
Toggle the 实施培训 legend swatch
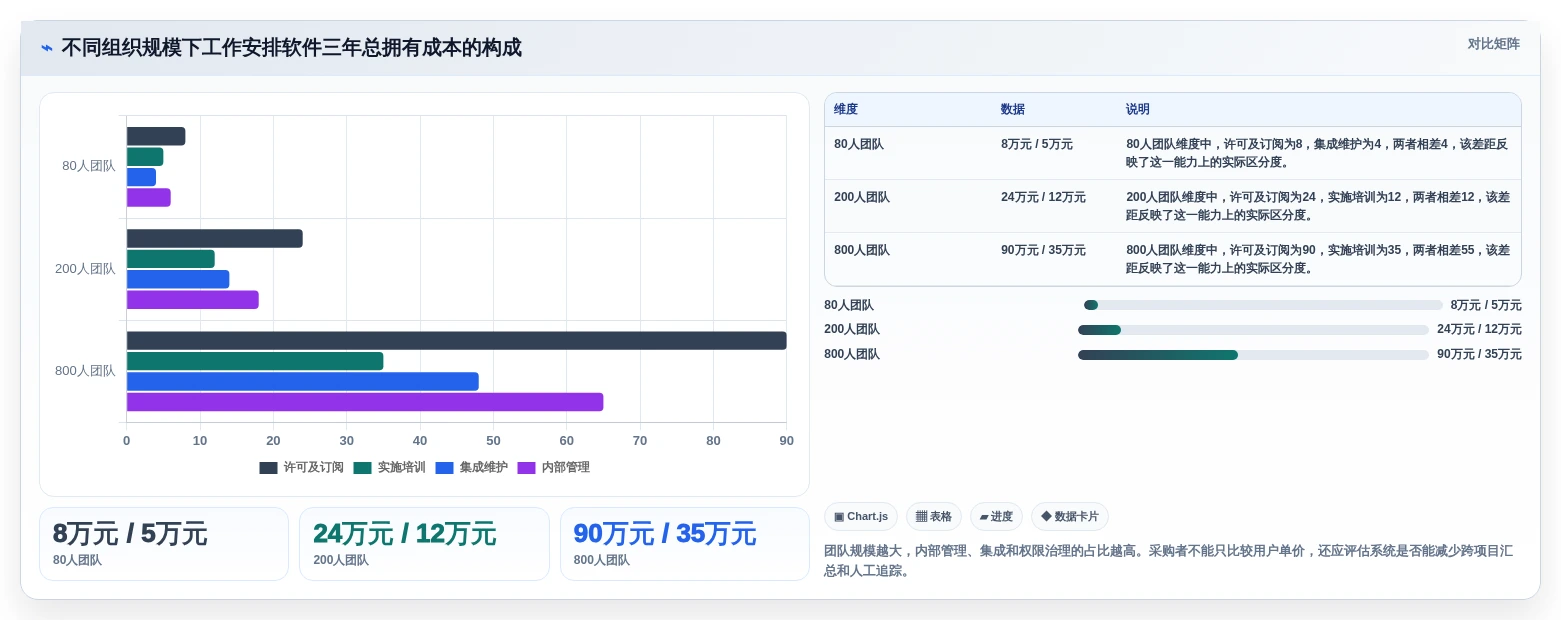coord(362,468)
